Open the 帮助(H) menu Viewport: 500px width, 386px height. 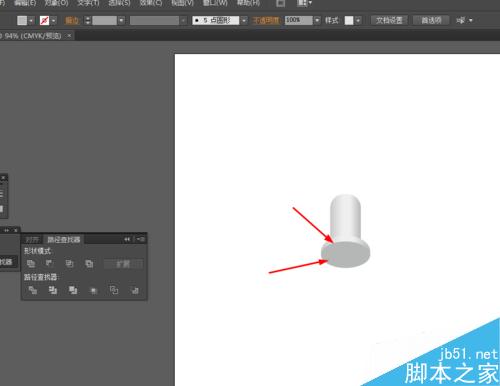(x=248, y=3)
